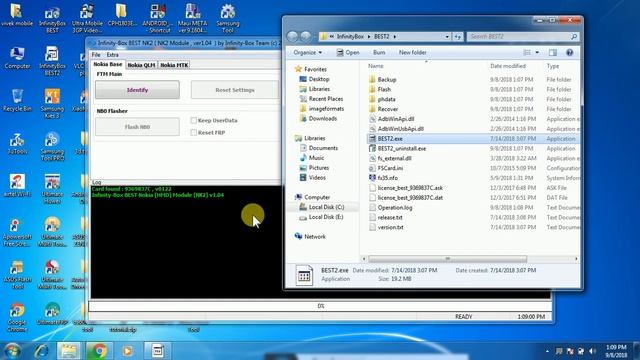This screenshot has width=640, height=360.
Task: Open Explorer's help icon
Action: (x=569, y=53)
